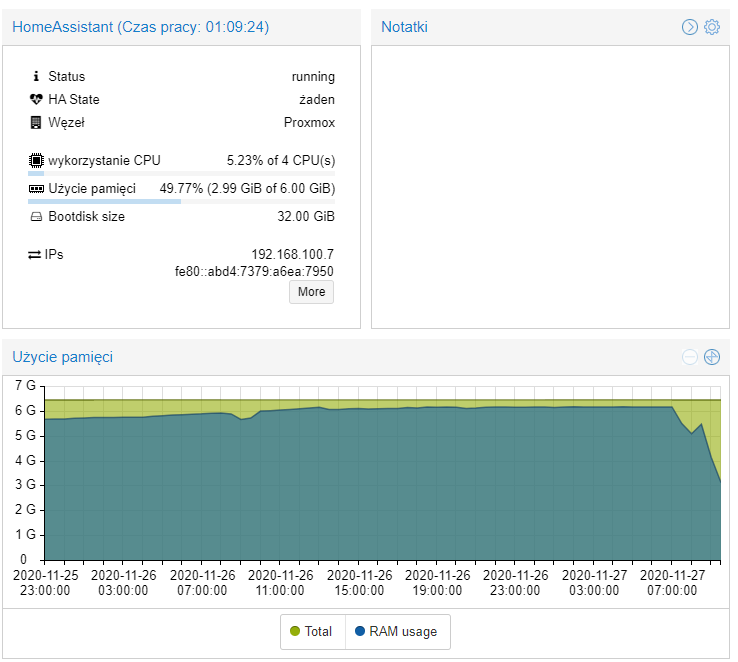The width and height of the screenshot is (738, 662).
Task: Click the 5.23% of 4 CPU(s) value
Action: point(281,160)
